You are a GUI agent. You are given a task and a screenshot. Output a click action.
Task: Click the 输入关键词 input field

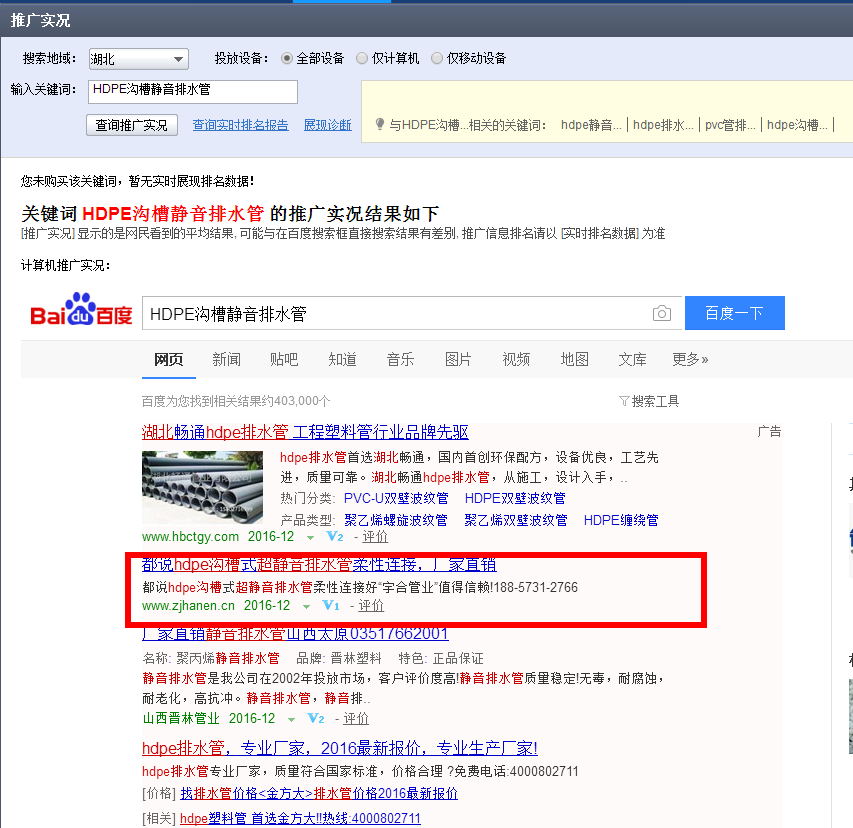[193, 91]
